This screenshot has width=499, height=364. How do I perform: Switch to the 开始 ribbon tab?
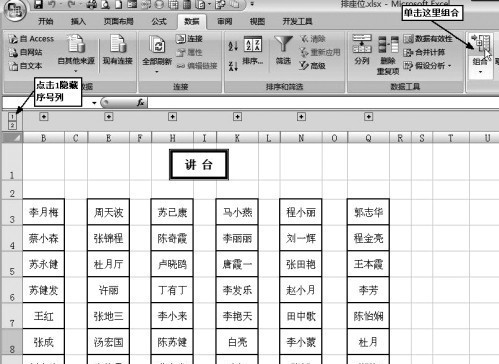[45, 22]
